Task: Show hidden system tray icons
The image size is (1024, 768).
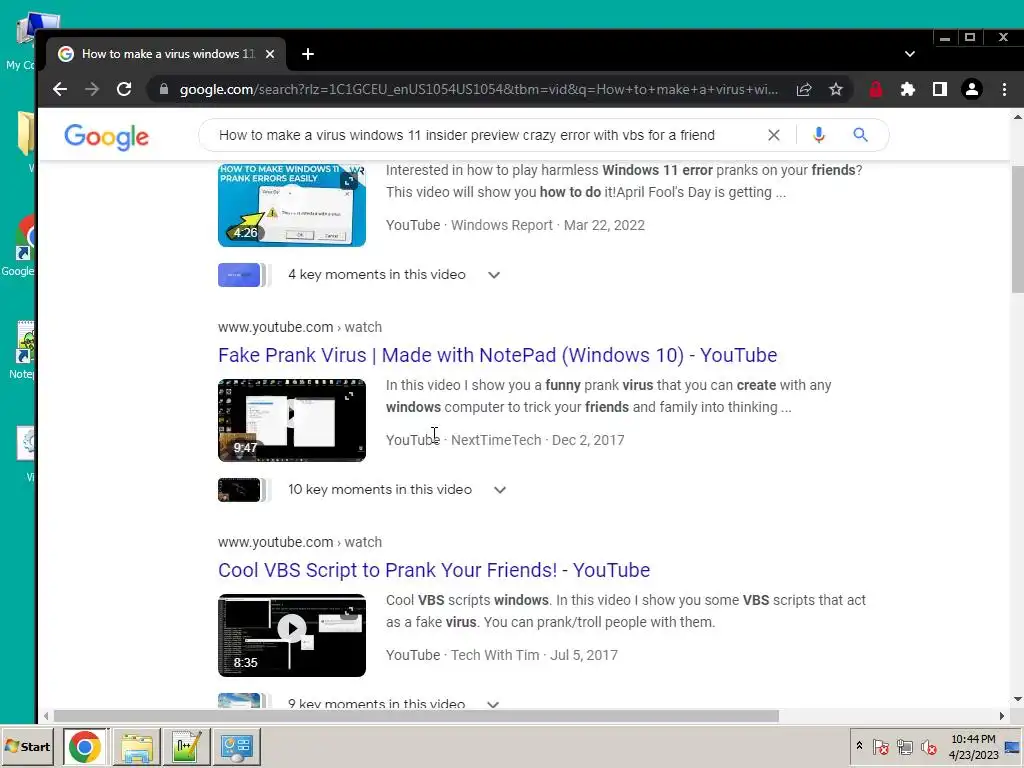Action: (859, 746)
